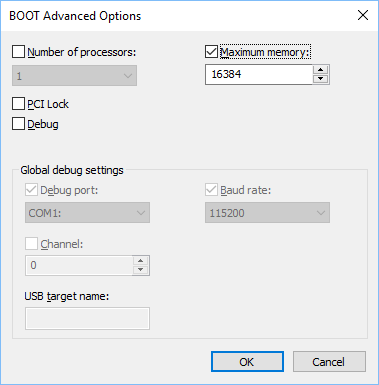This screenshot has width=379, height=385.
Task: Confirm settings with the OK button
Action: (247, 362)
